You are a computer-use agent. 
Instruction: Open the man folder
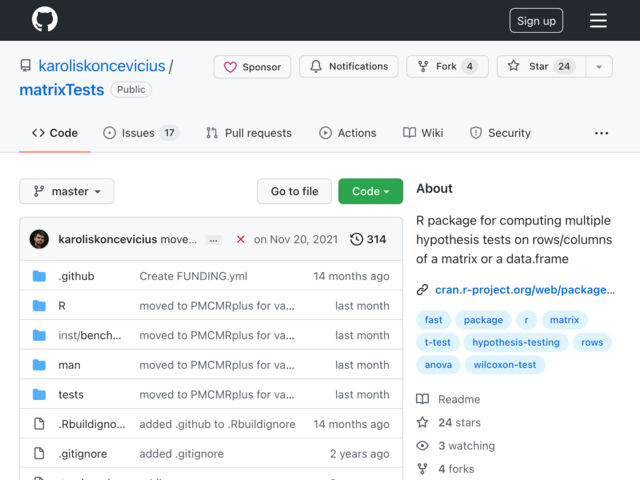(x=69, y=365)
